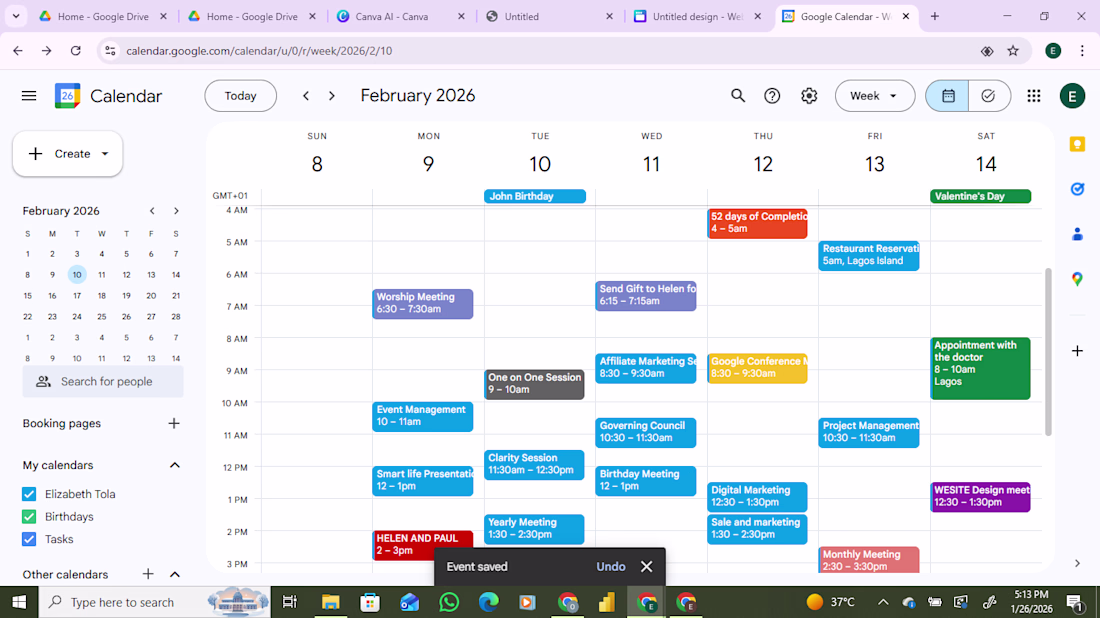Open WhatsApp from taskbar
This screenshot has width=1100, height=618.
point(449,602)
